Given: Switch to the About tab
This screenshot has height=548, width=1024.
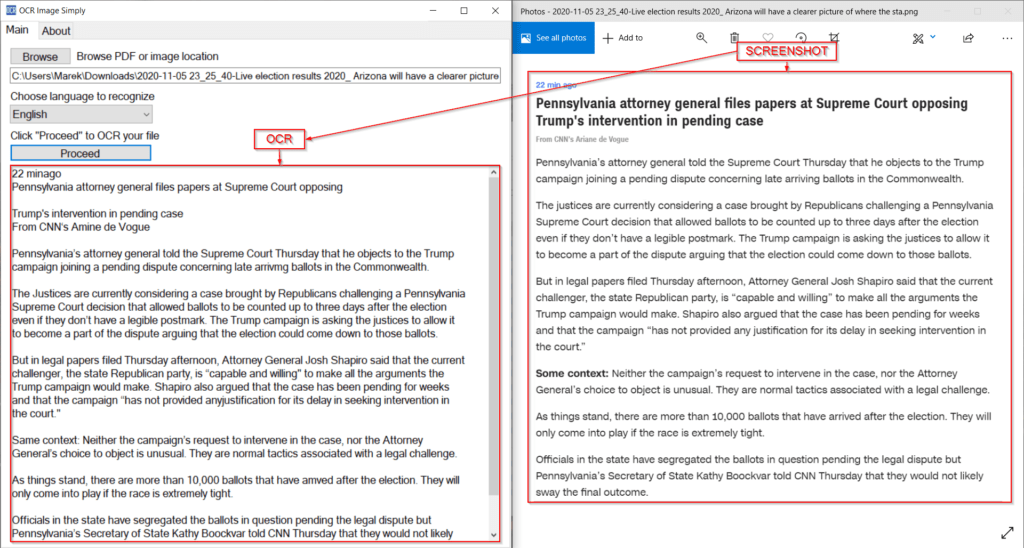Looking at the screenshot, I should [x=56, y=31].
